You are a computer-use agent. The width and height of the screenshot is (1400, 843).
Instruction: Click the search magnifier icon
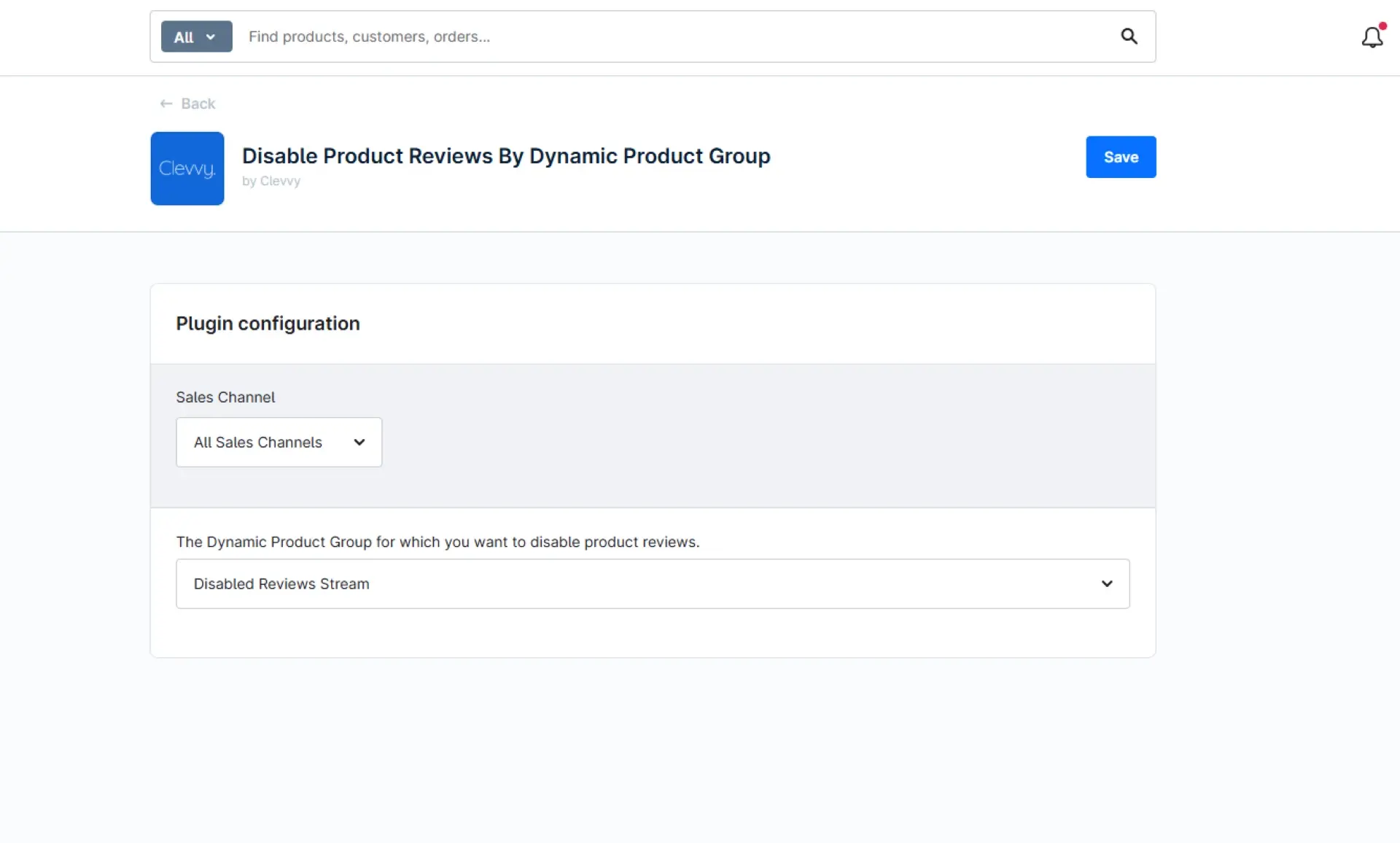pyautogui.click(x=1129, y=36)
